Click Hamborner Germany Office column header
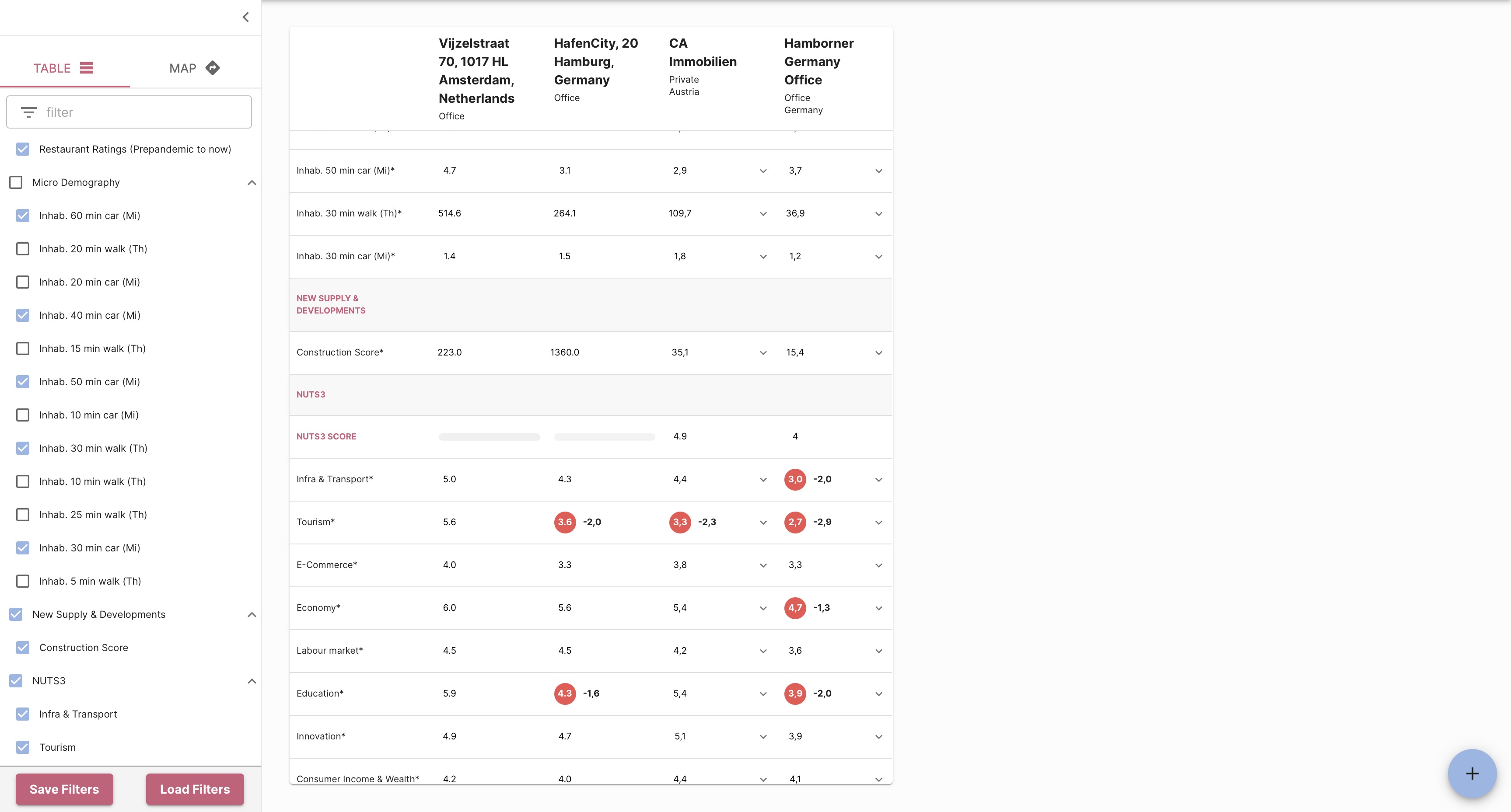 819,61
